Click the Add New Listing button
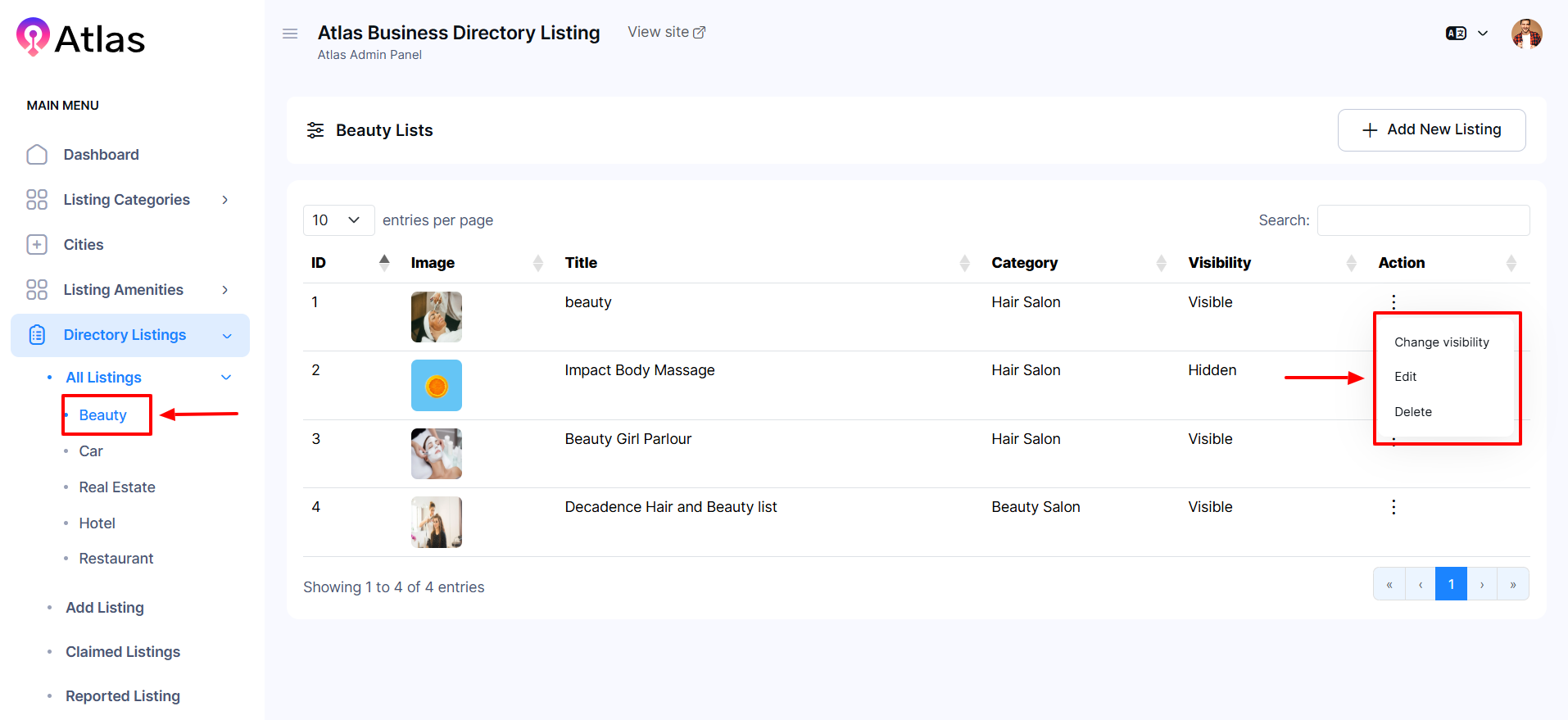The height and width of the screenshot is (720, 1568). click(x=1431, y=130)
